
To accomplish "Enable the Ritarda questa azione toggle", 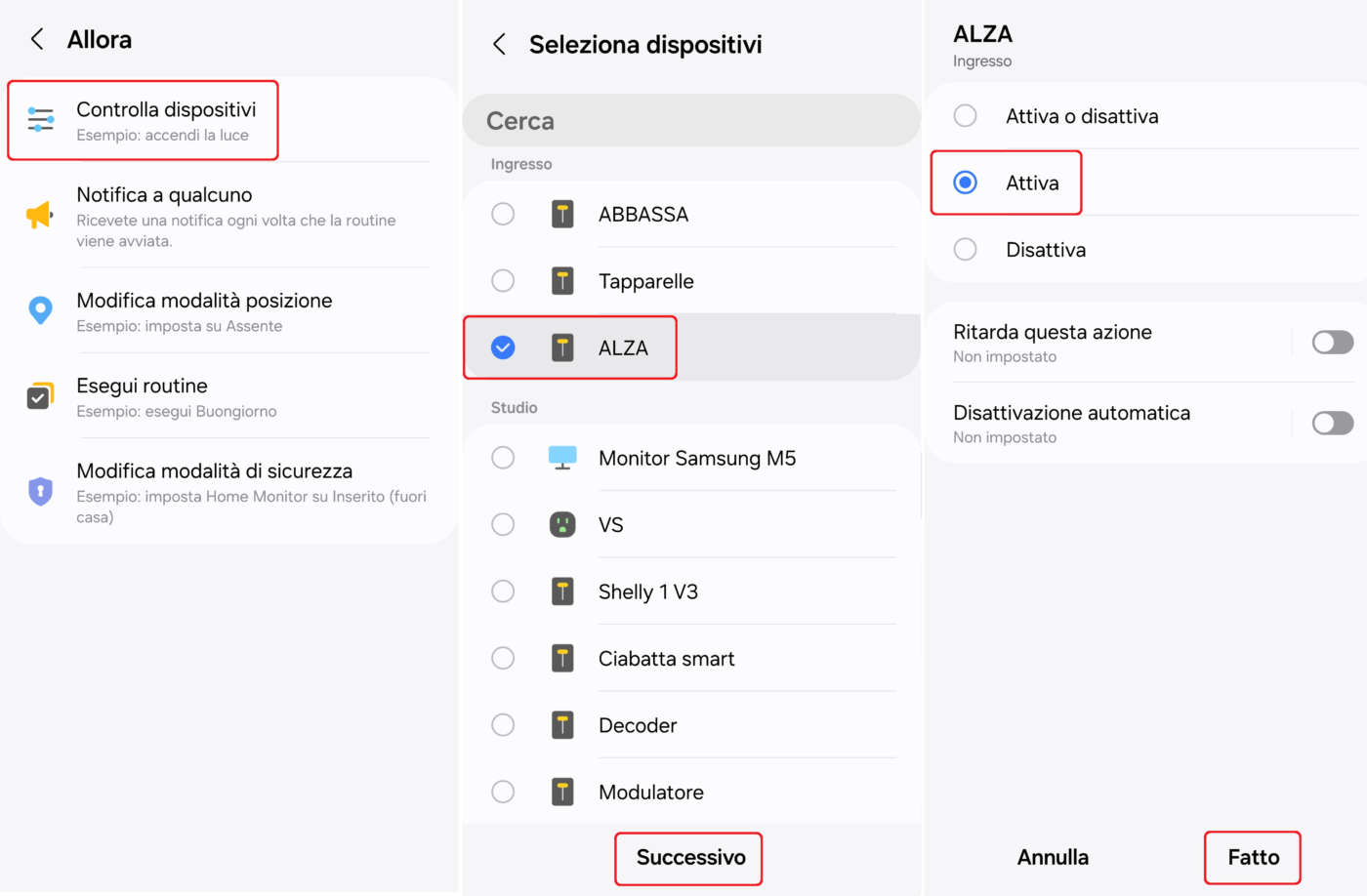I will coord(1332,343).
